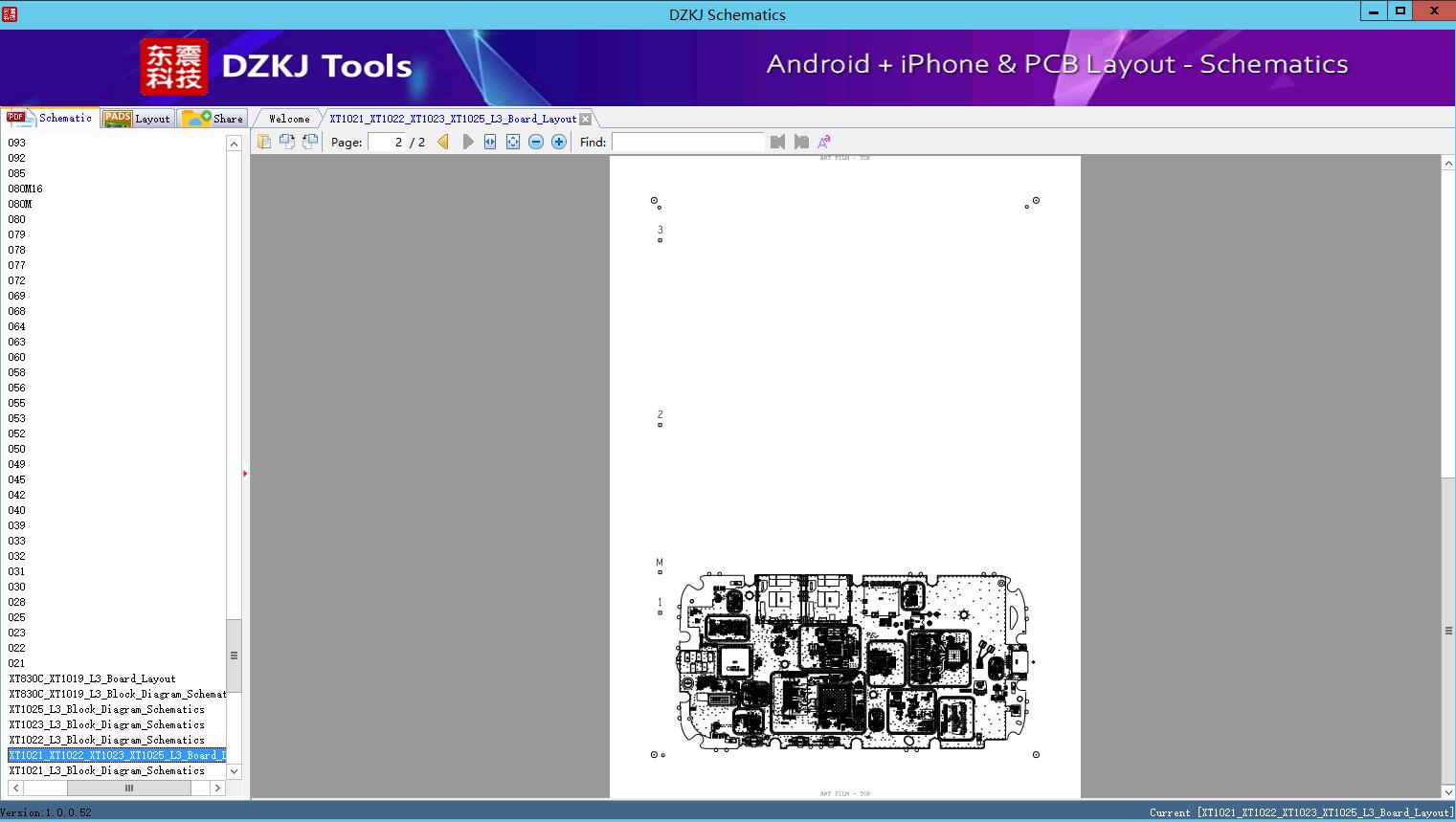
Task: Select folder 092 in the list
Action: point(17,158)
